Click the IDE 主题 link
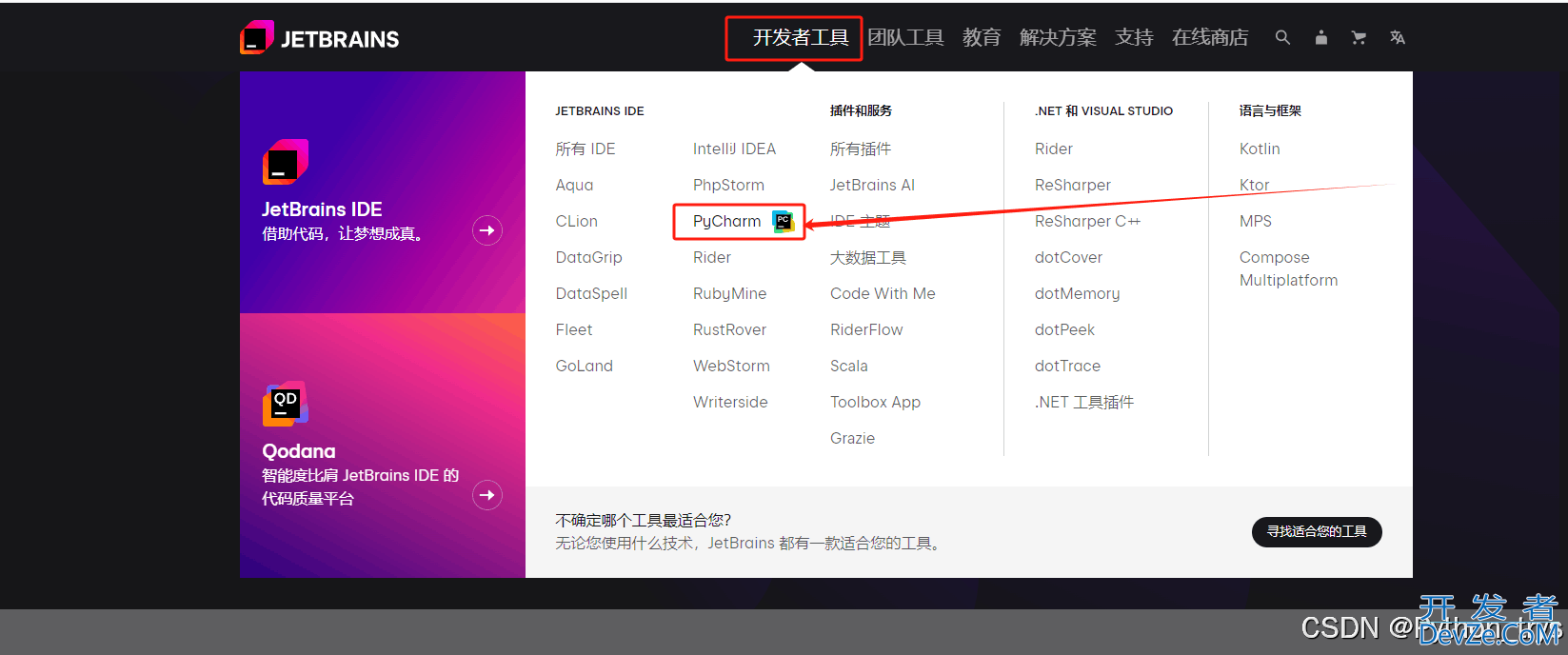The width and height of the screenshot is (1568, 655). 860,221
